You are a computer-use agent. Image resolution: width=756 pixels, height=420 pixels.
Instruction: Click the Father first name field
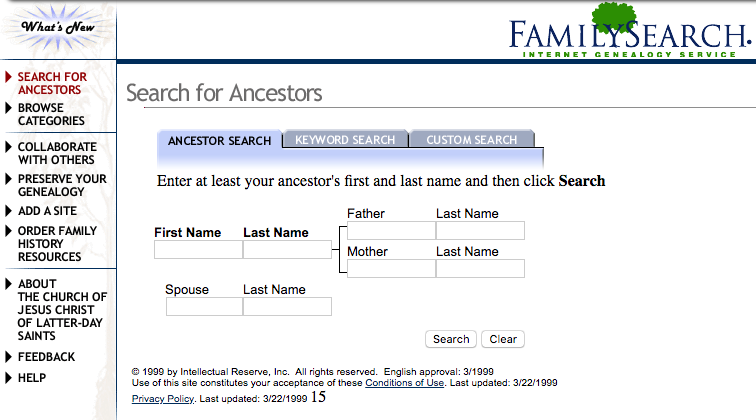tap(391, 231)
